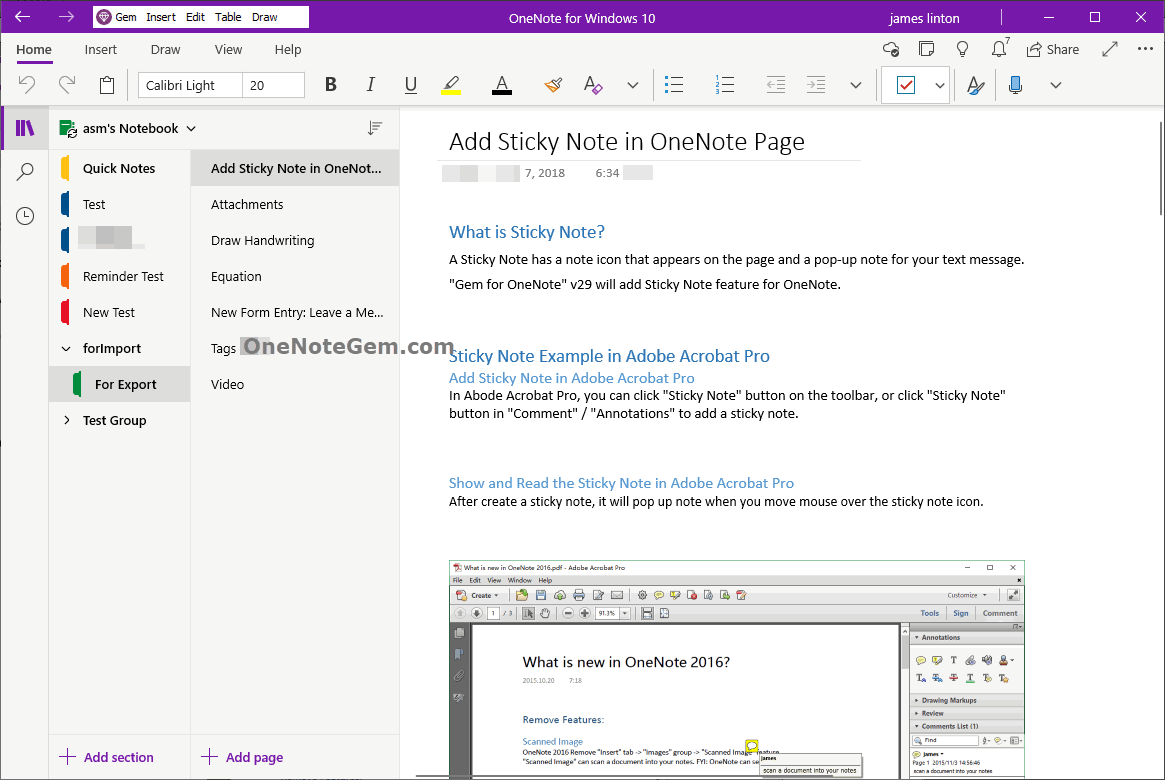
Task: Click the Add page button
Action: click(x=242, y=757)
